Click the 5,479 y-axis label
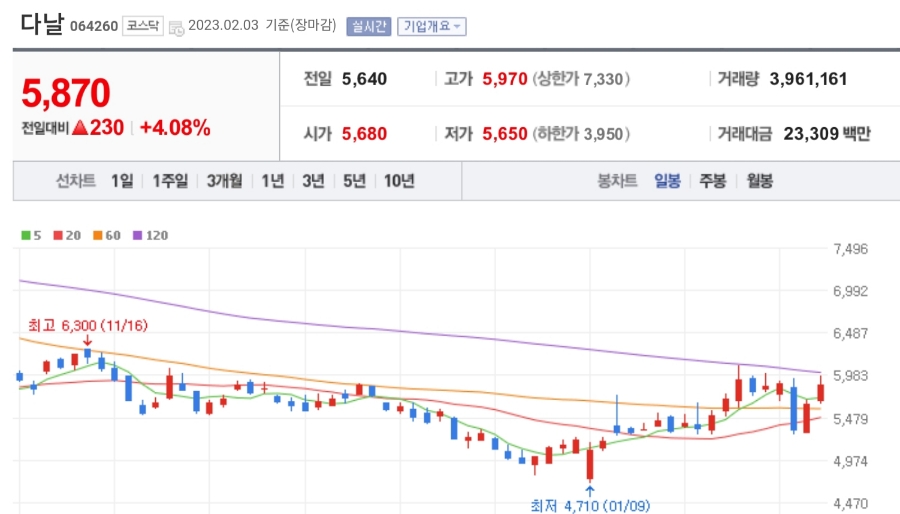 coord(850,419)
